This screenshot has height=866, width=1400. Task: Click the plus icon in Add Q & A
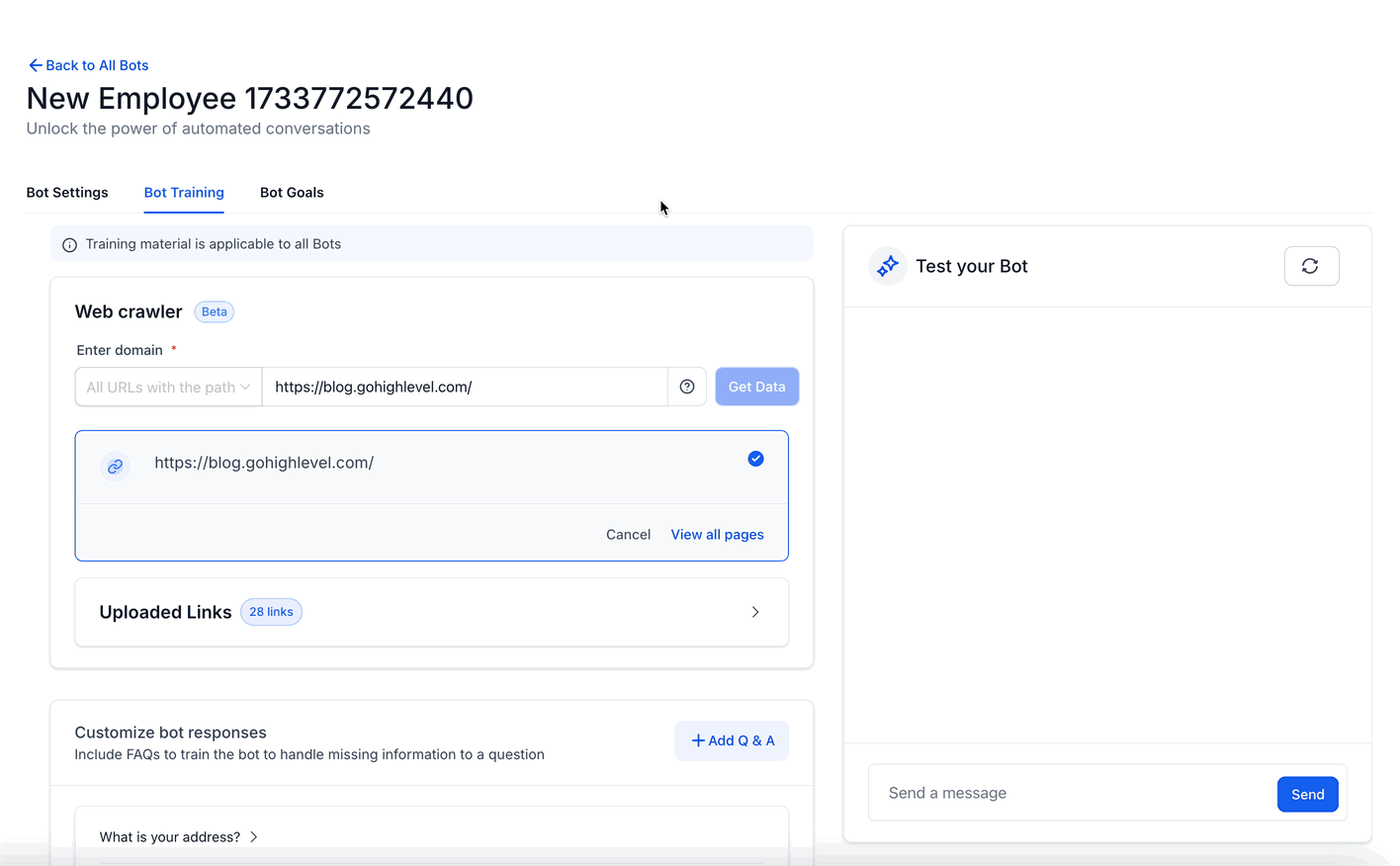tap(698, 740)
